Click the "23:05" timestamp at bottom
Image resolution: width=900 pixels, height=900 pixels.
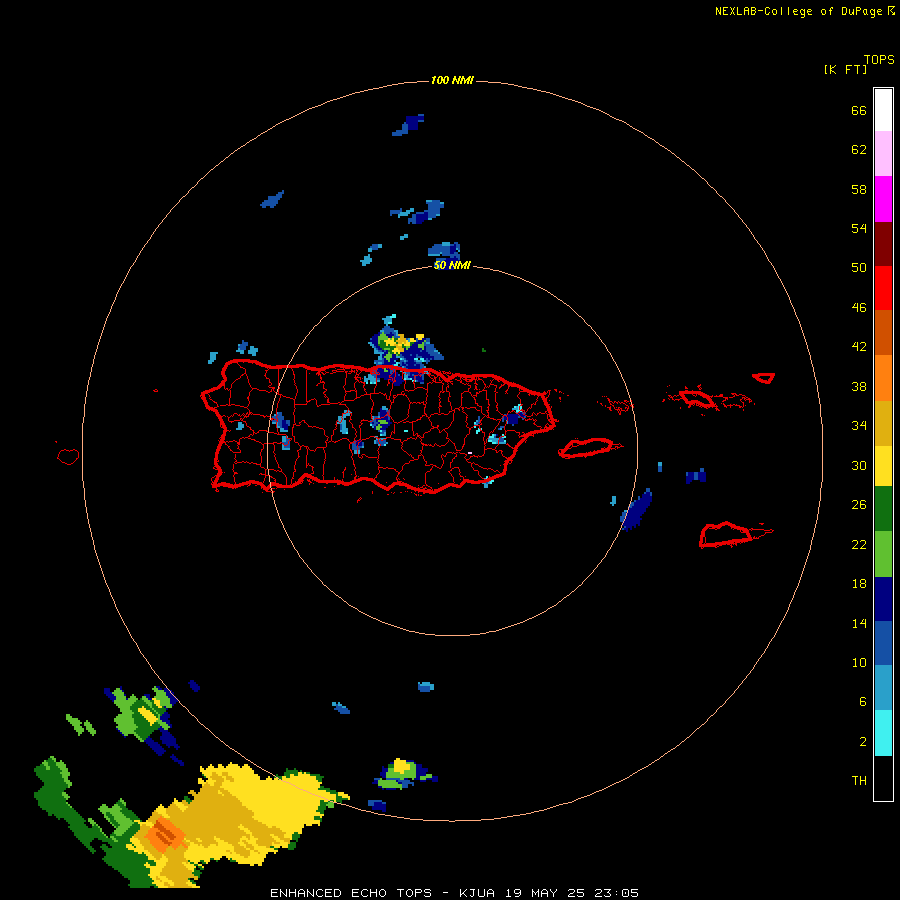617,893
